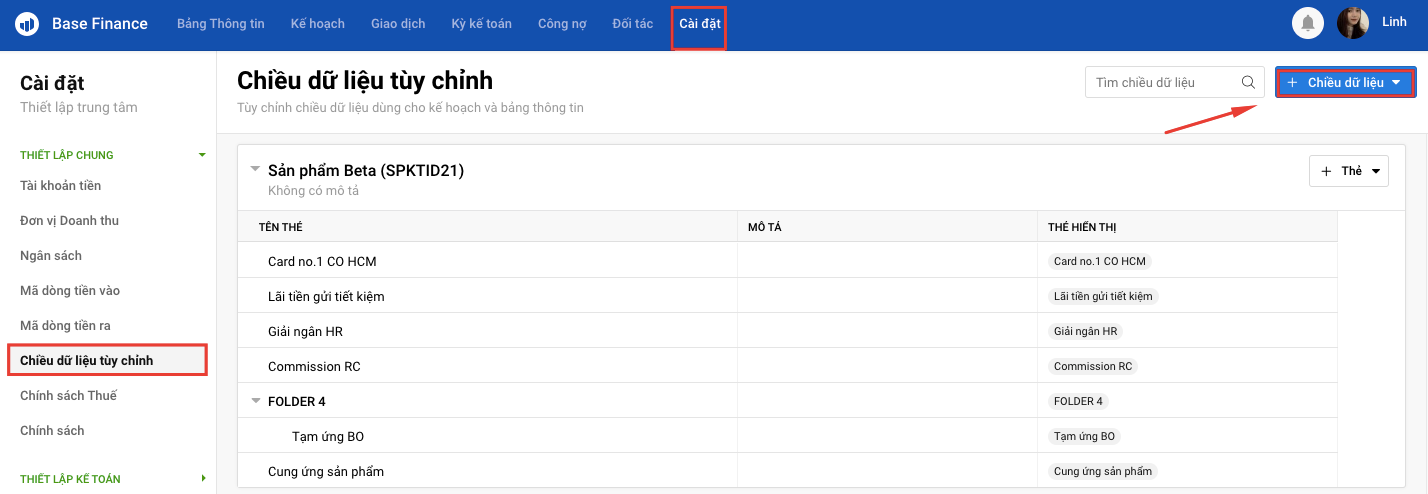Click the search magnifier icon
Image resolution: width=1428 pixels, height=494 pixels.
click(1248, 82)
